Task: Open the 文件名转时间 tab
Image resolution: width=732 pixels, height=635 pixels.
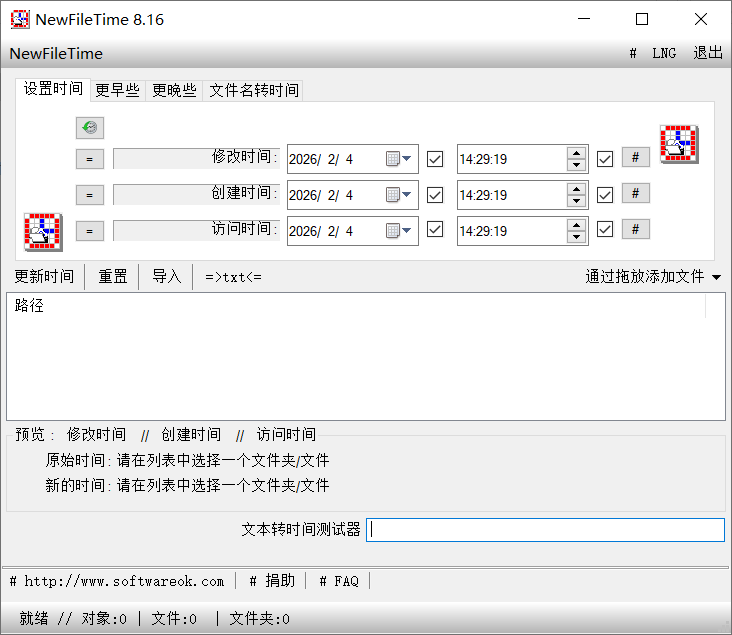Action: (253, 91)
